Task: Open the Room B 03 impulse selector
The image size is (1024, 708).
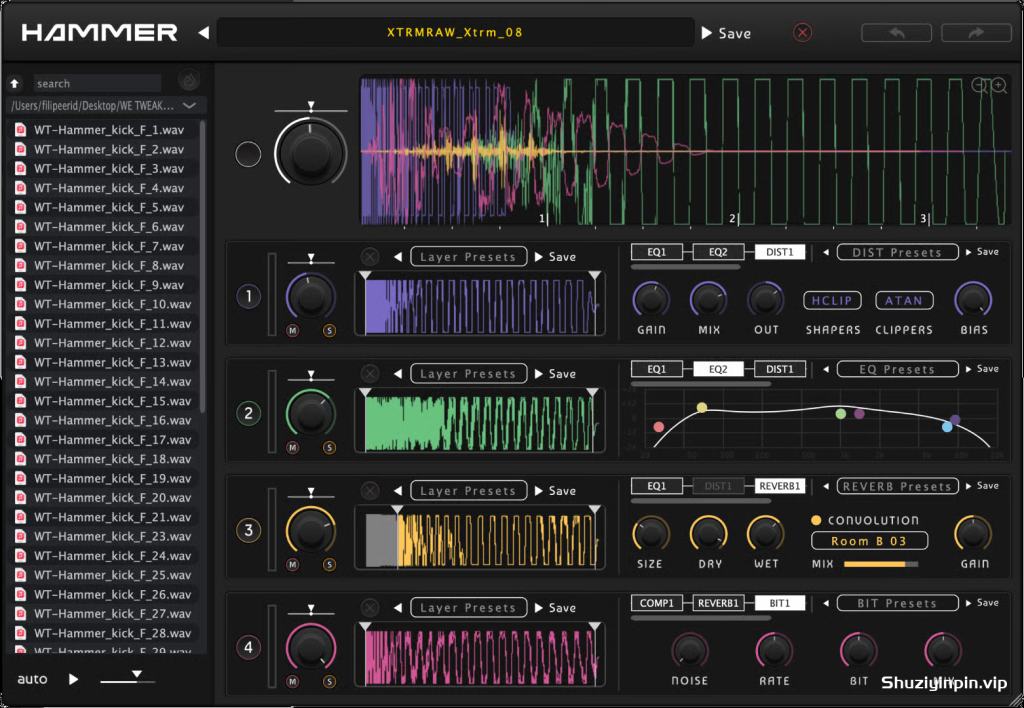Action: [x=869, y=541]
